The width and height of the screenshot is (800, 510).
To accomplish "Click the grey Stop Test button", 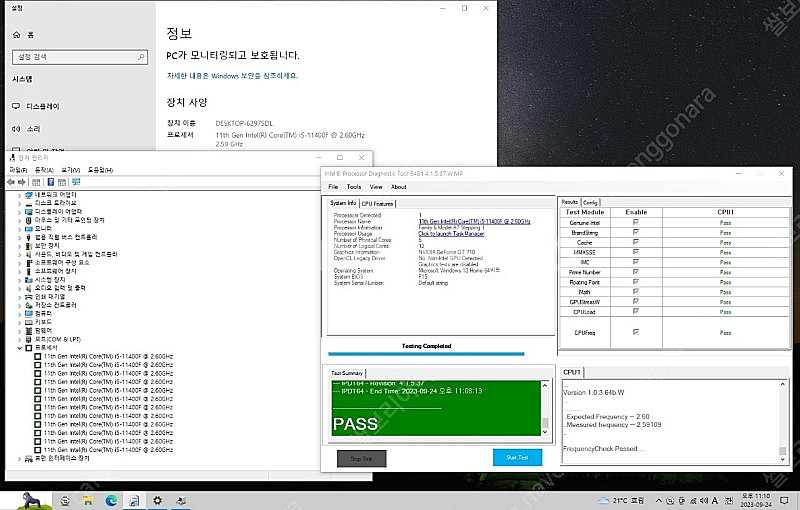I will coord(361,459).
